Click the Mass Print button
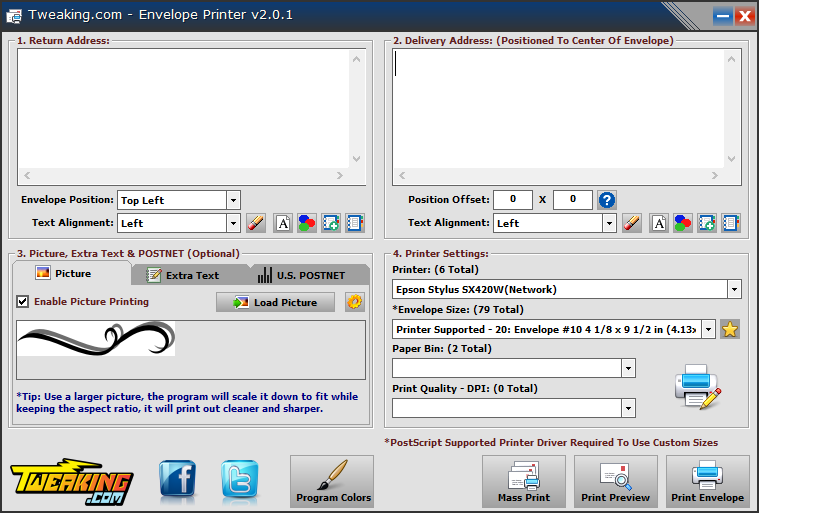 click(524, 481)
